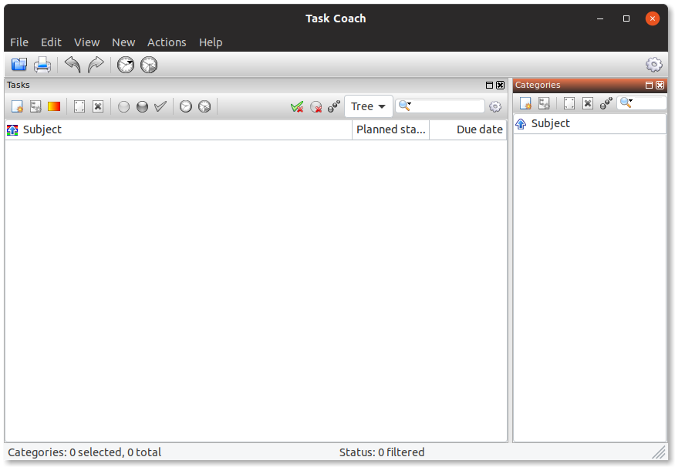The width and height of the screenshot is (675, 467).
Task: Toggle hide inactive tasks filter
Action: 316,106
